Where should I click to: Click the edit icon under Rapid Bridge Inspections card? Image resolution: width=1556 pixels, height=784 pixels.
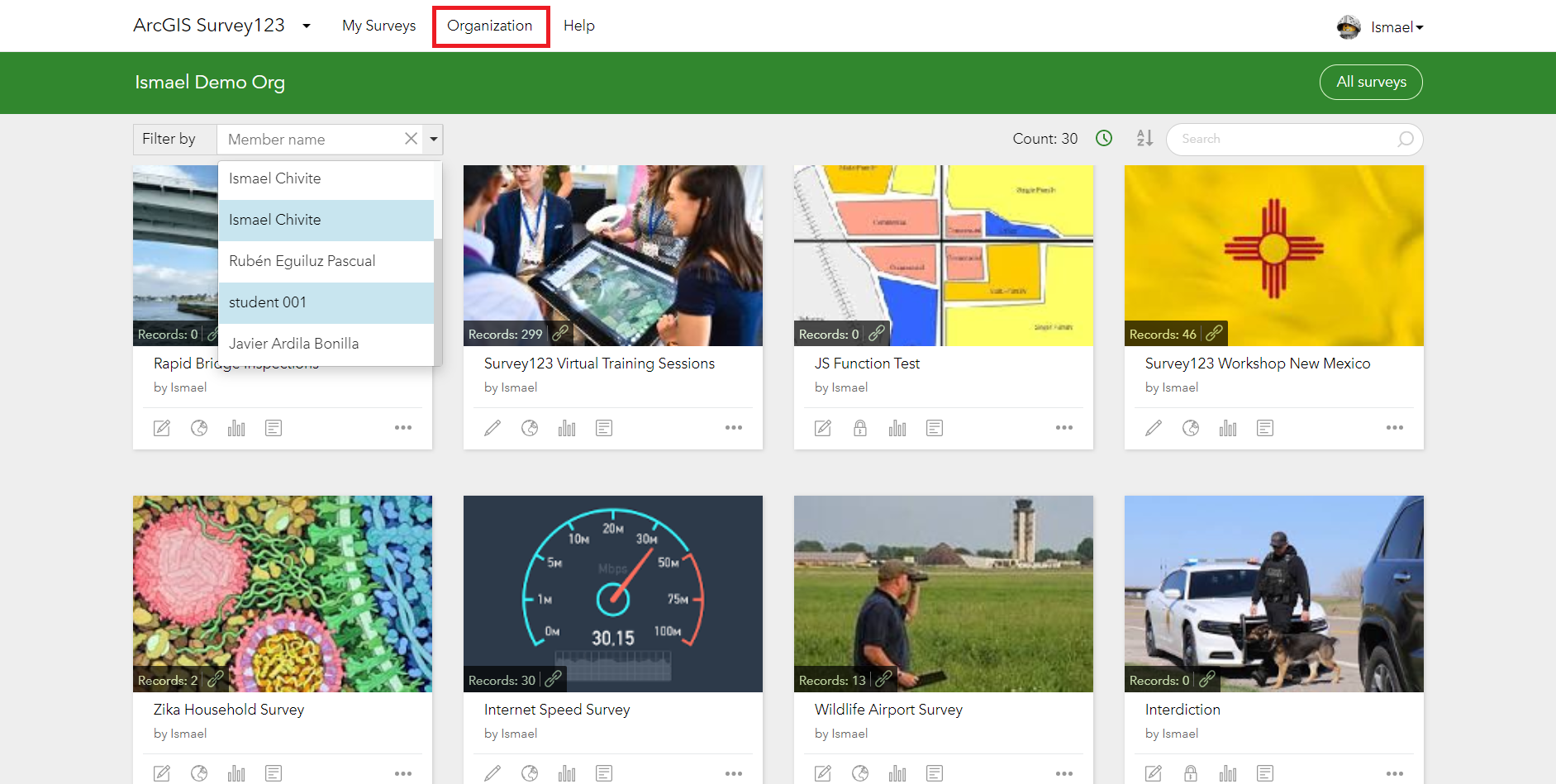162,428
